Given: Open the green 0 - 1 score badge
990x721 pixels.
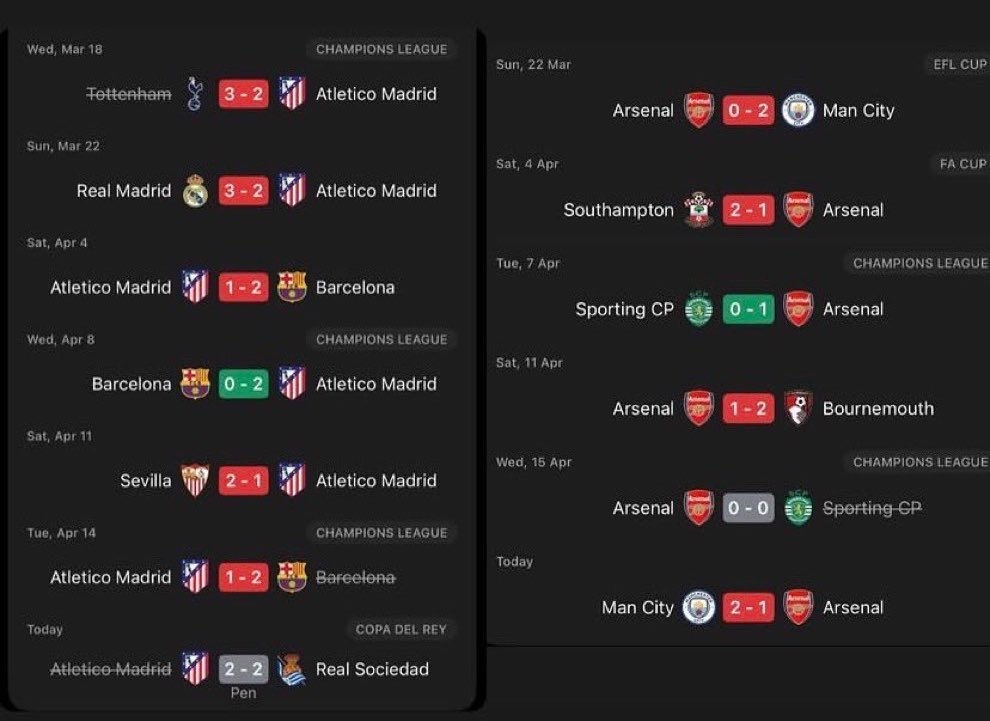Looking at the screenshot, I should 748,309.
